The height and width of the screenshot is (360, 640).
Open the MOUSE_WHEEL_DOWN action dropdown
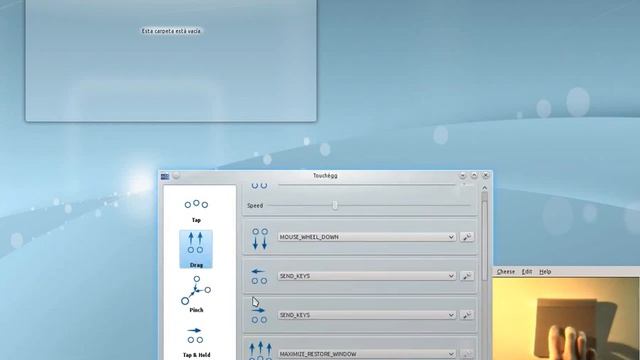pos(367,237)
